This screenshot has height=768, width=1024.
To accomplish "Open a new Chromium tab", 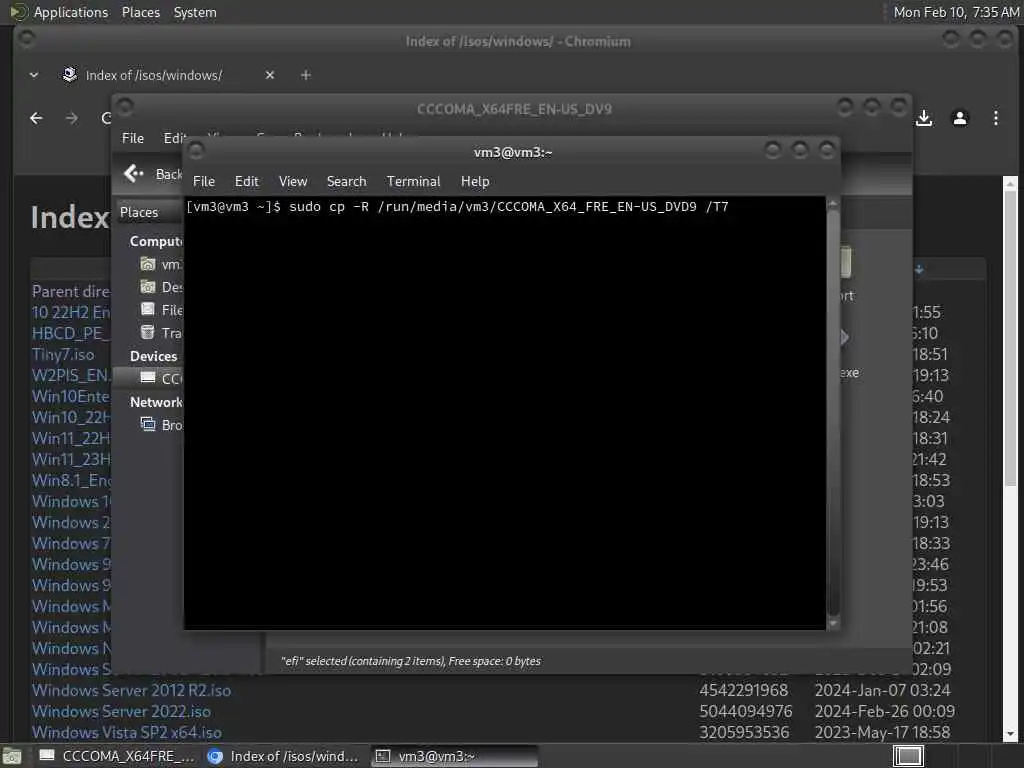I will (x=306, y=75).
